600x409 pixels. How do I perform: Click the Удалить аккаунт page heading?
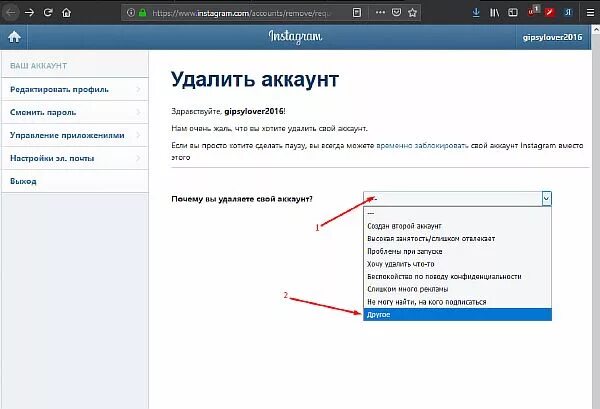[x=255, y=80]
